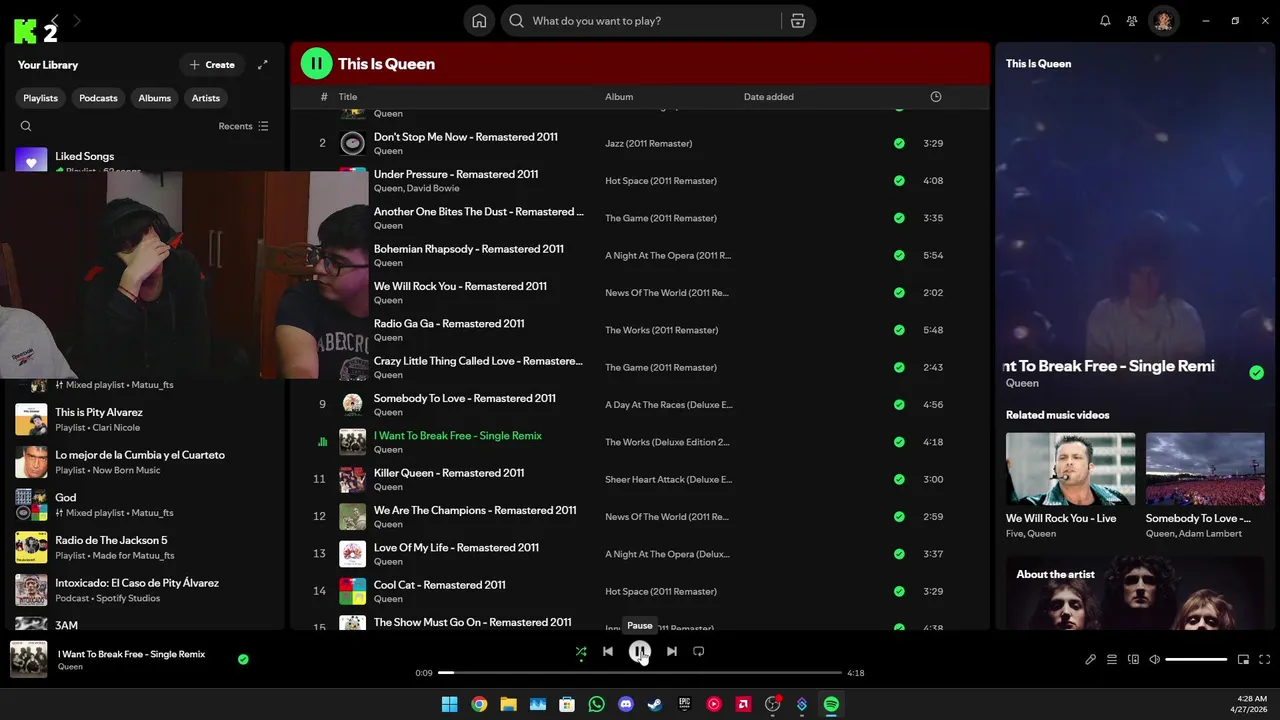Open Windows Start menu
This screenshot has width=1280, height=720.
(x=449, y=704)
